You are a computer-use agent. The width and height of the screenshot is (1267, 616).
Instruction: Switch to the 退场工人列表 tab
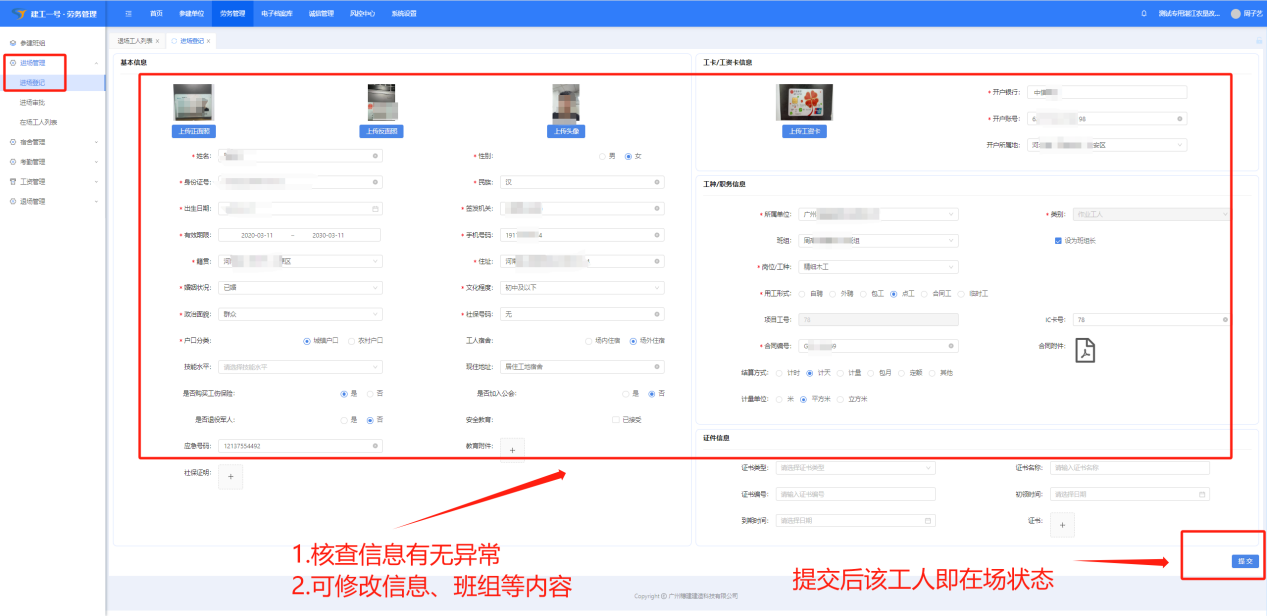click(136, 41)
